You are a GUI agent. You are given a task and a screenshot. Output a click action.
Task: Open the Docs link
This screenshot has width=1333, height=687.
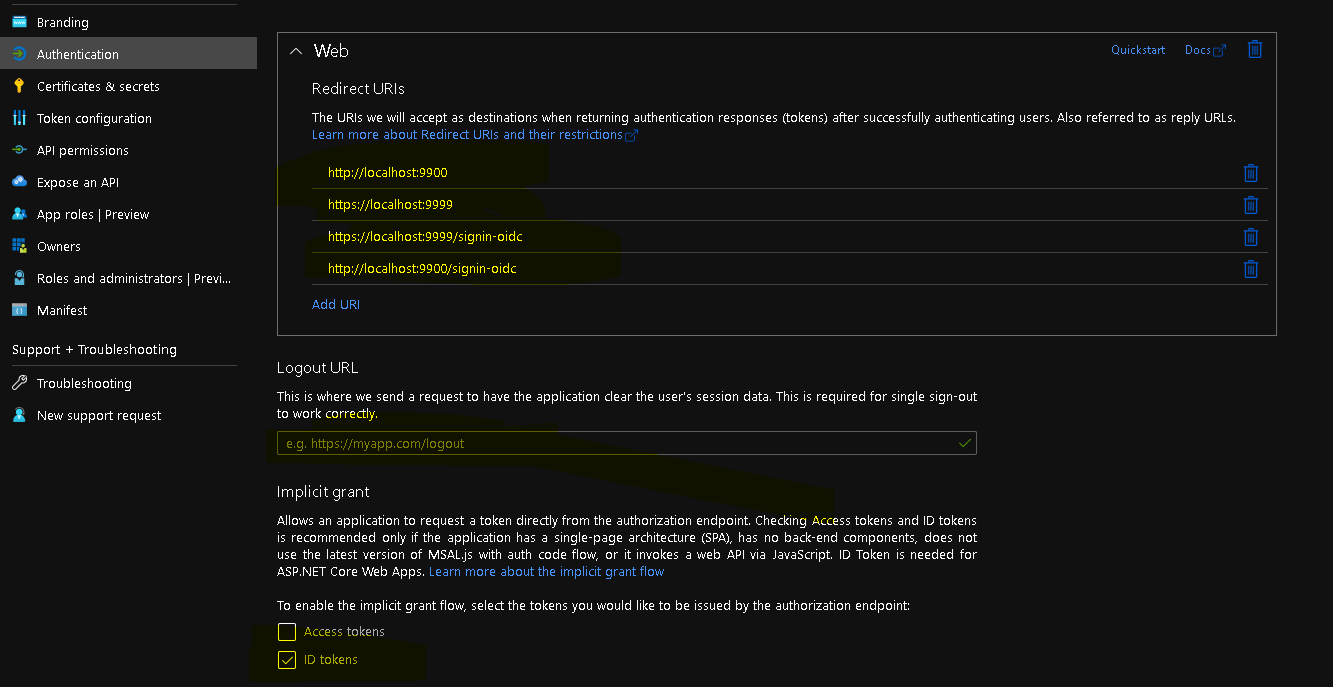pos(1197,50)
